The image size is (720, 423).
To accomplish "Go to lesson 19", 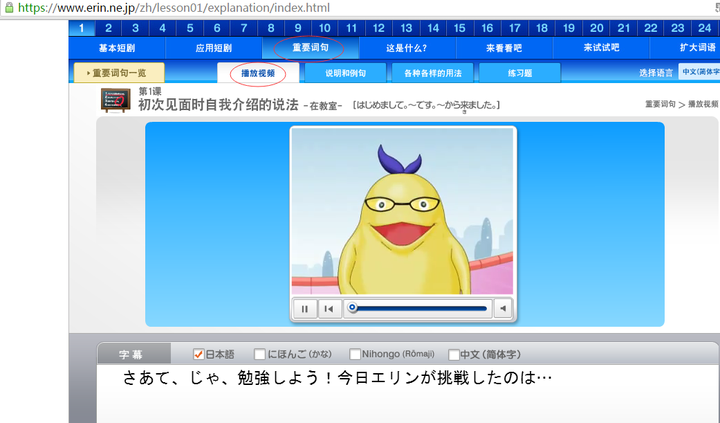I will pyautogui.click(x=568, y=28).
